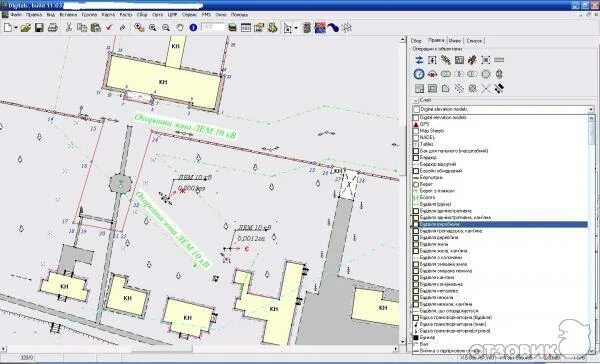Open the dropdown arrow beside the page icon
This screenshot has height=364, width=600.
point(296,28)
